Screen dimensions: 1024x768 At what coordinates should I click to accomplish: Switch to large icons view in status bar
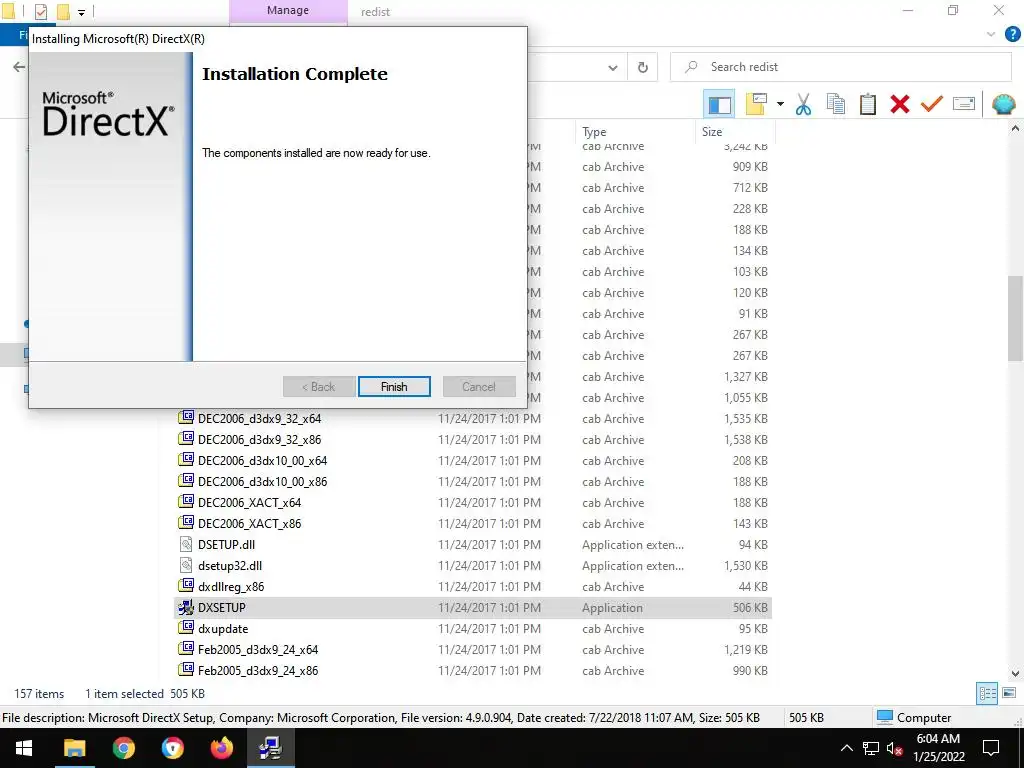[x=1009, y=694]
